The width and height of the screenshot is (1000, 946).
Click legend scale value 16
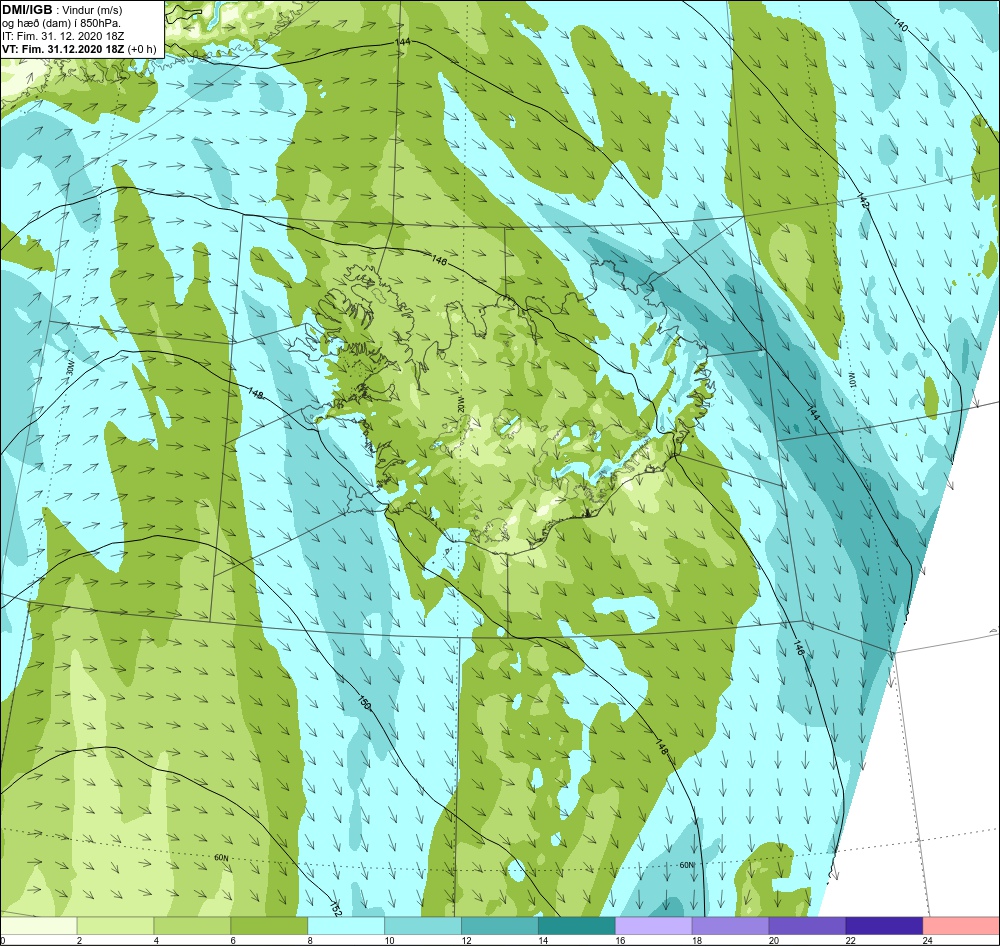point(620,940)
